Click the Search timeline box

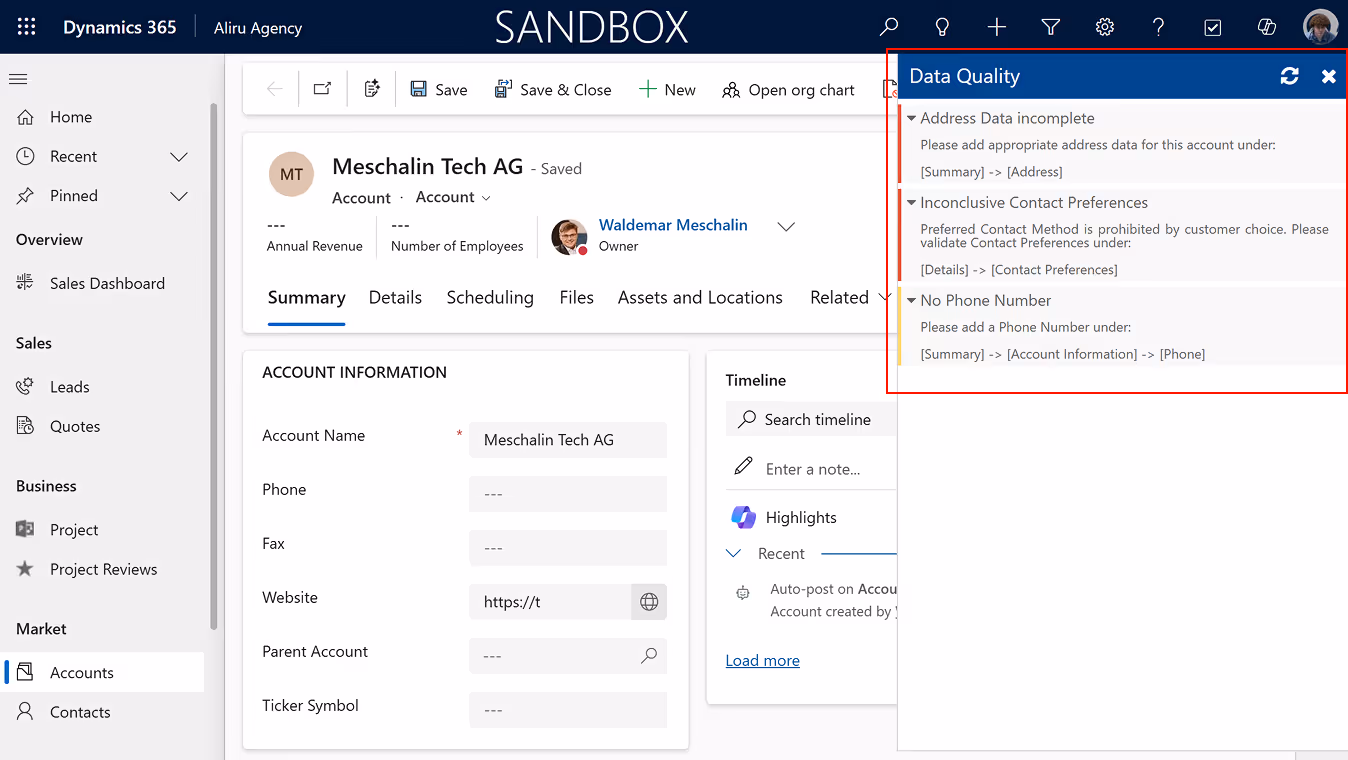point(811,419)
